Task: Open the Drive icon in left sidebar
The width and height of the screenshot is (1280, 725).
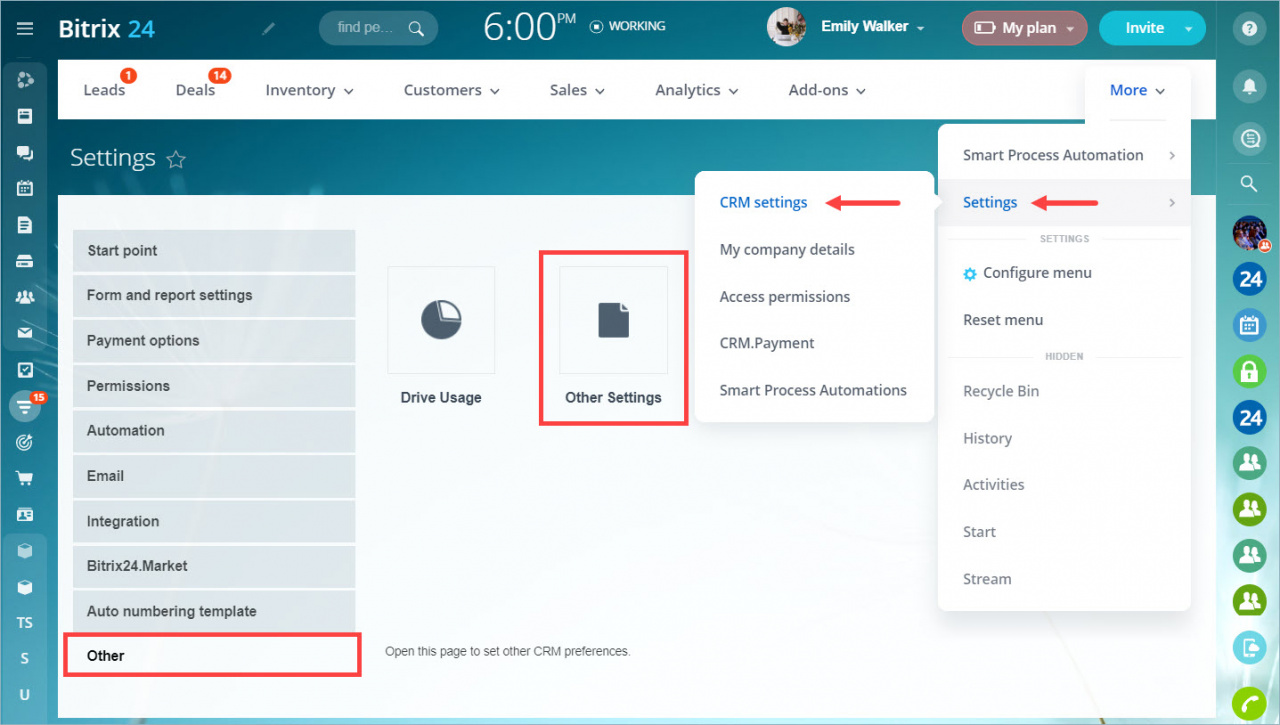Action: [x=25, y=261]
